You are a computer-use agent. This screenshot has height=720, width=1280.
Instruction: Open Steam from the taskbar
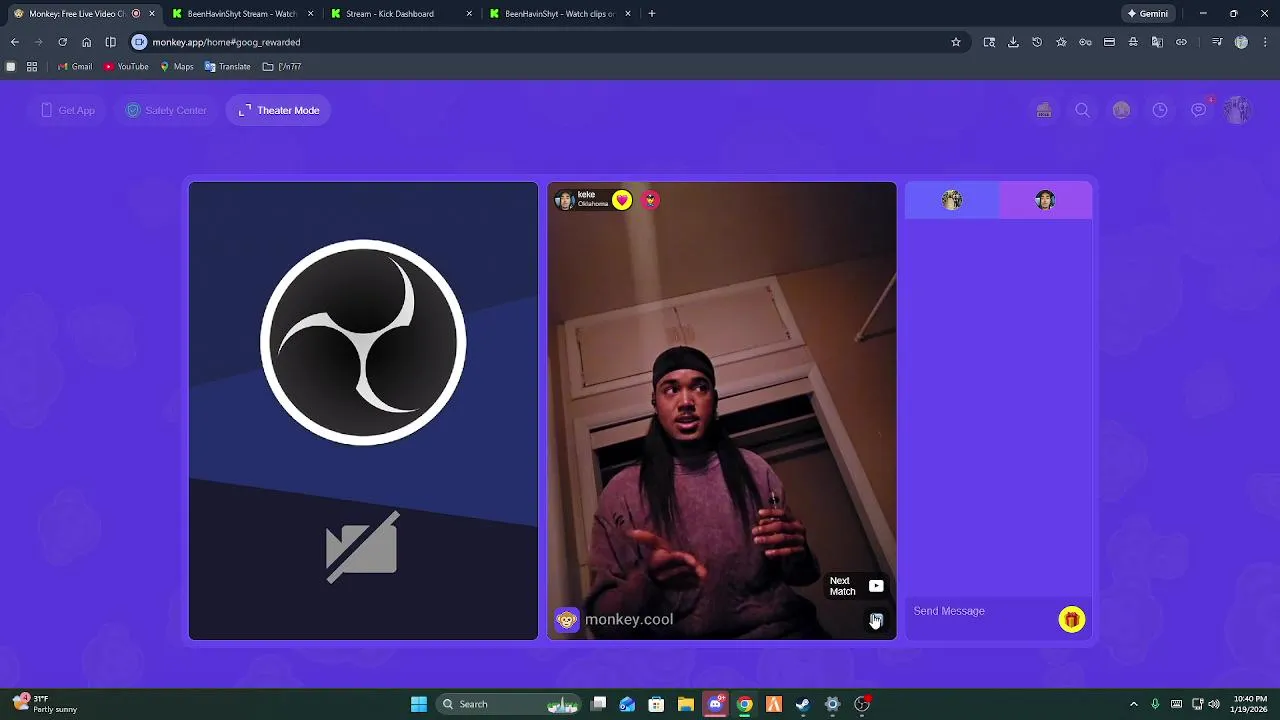[x=802, y=704]
